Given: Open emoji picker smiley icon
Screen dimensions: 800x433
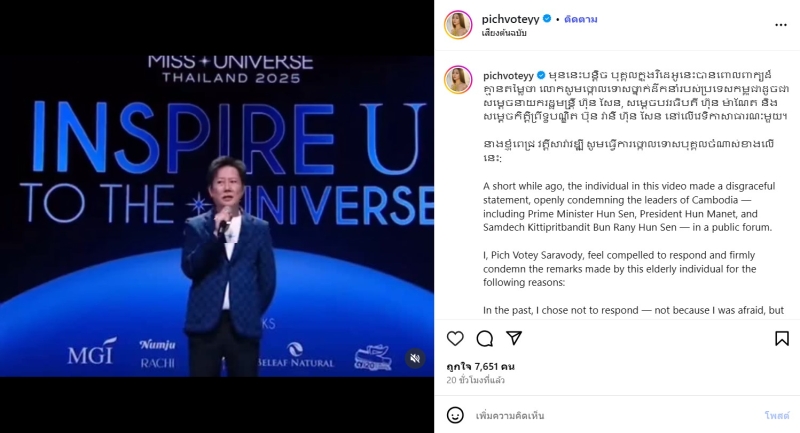Looking at the screenshot, I should 455,415.
